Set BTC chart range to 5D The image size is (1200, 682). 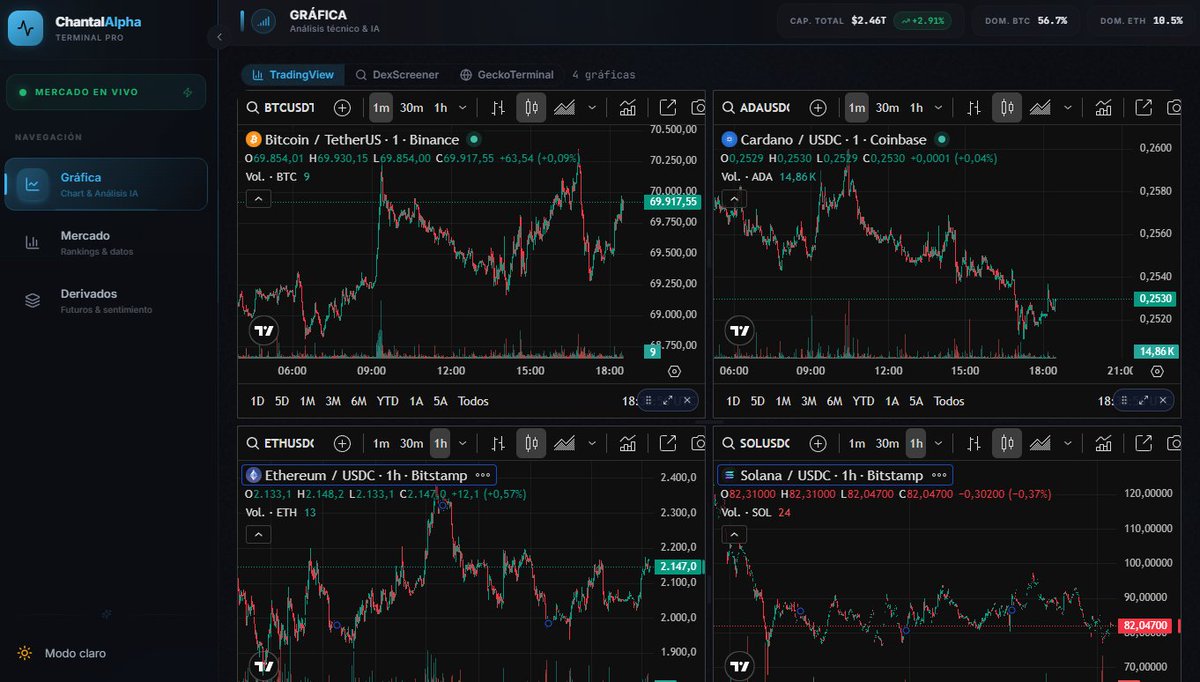click(x=282, y=401)
